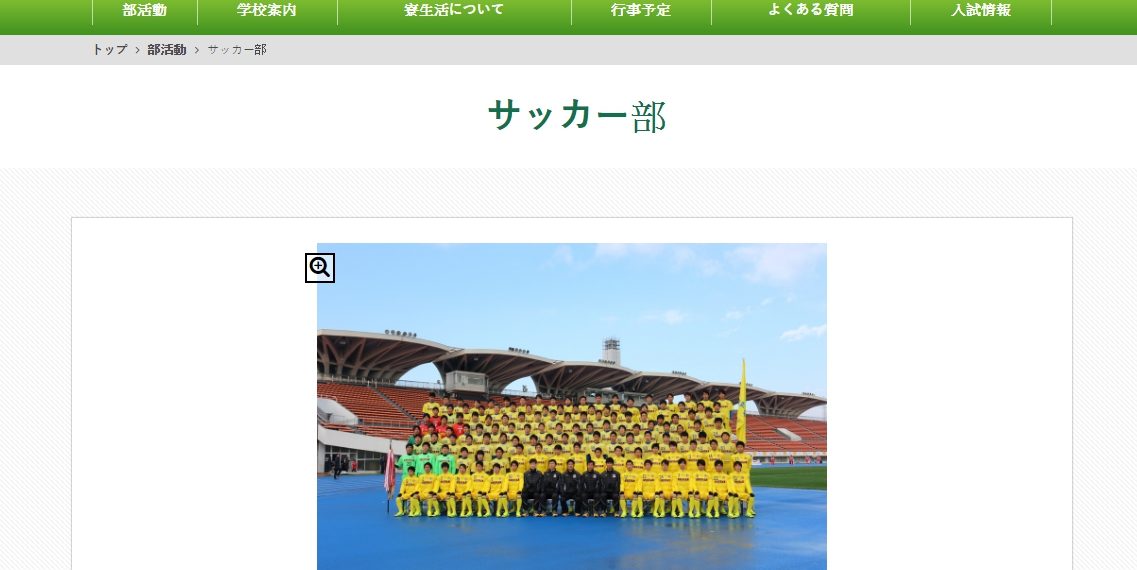Image resolution: width=1137 pixels, height=570 pixels.
Task: Go to 行事予定 from the navigation bar
Action: point(641,10)
